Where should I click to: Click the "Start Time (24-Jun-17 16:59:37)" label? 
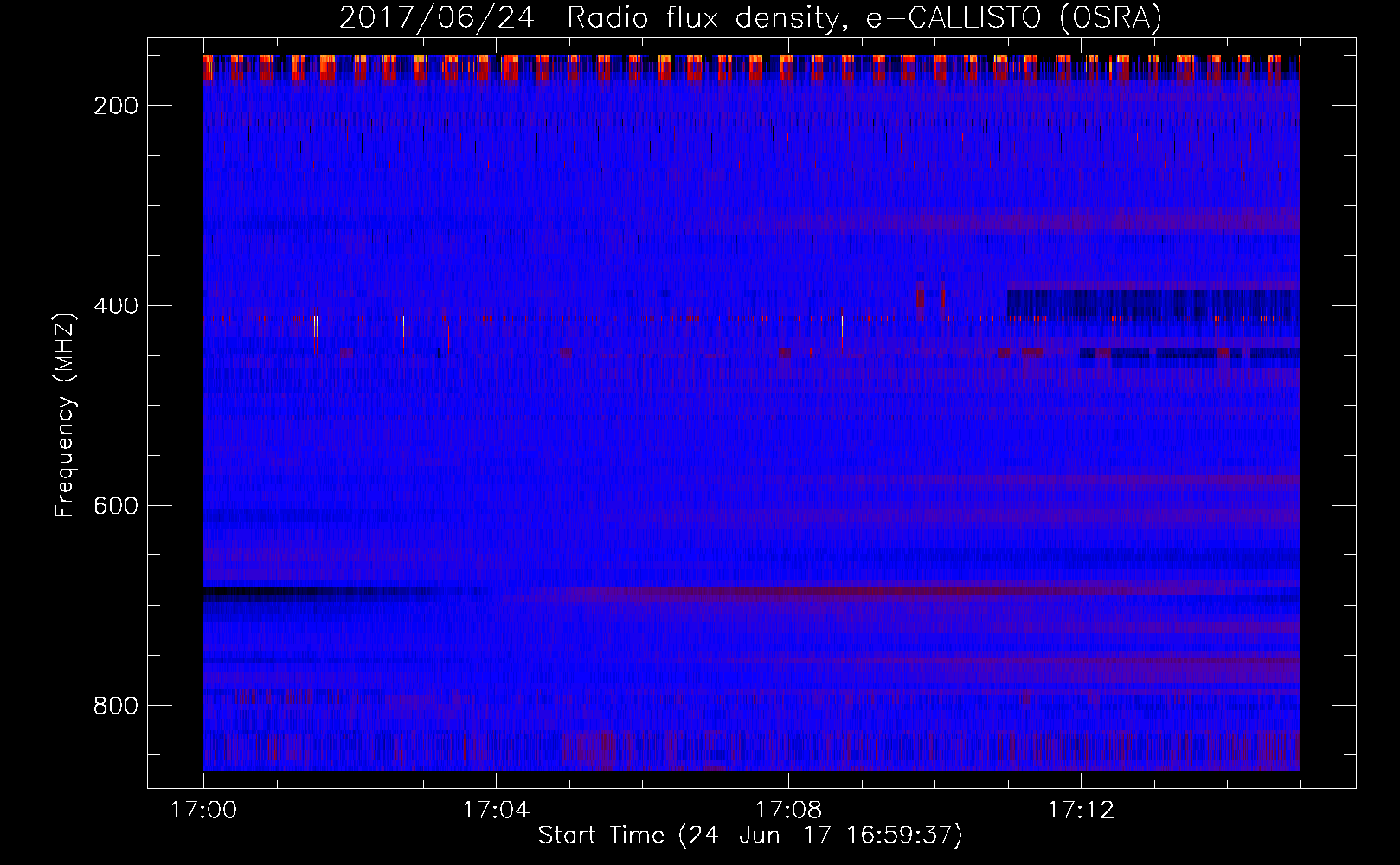tap(750, 836)
